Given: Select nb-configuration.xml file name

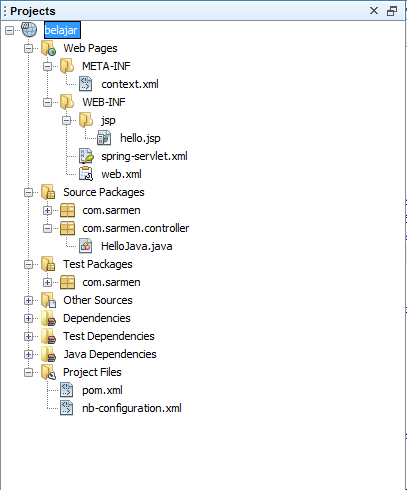Looking at the screenshot, I should 132,408.
